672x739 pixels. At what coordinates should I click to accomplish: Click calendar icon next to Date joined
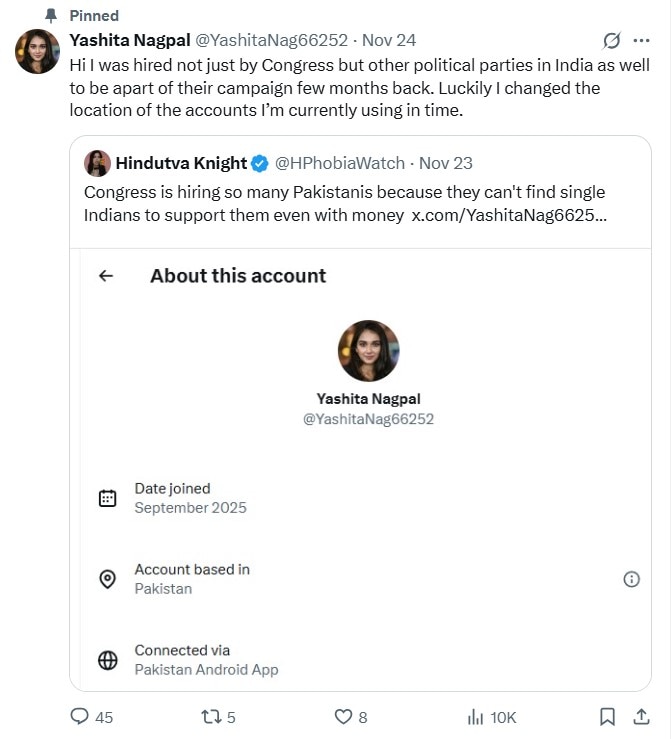(x=108, y=498)
